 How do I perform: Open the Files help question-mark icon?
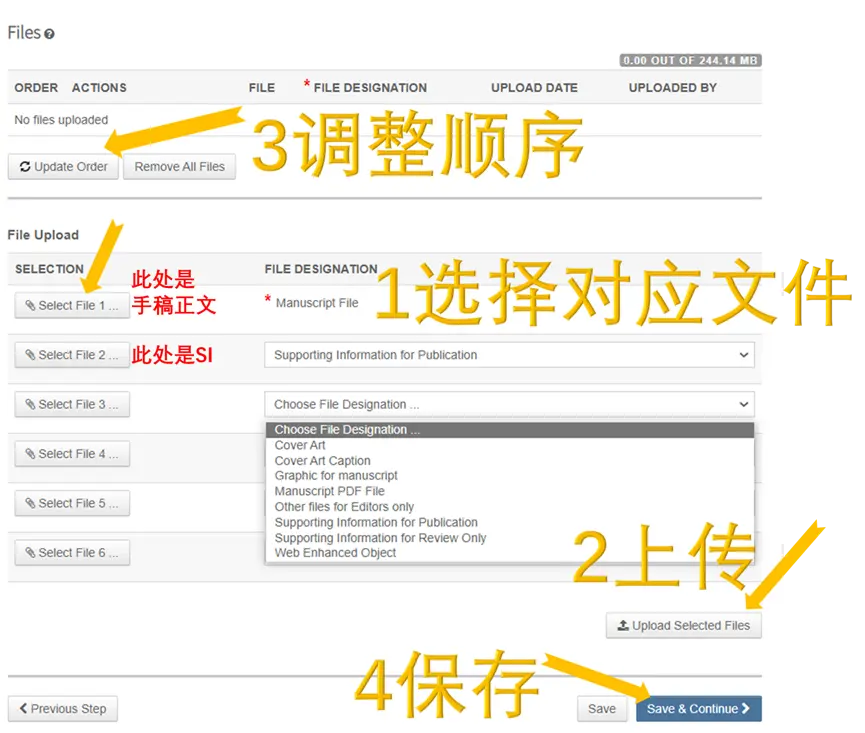pos(49,34)
